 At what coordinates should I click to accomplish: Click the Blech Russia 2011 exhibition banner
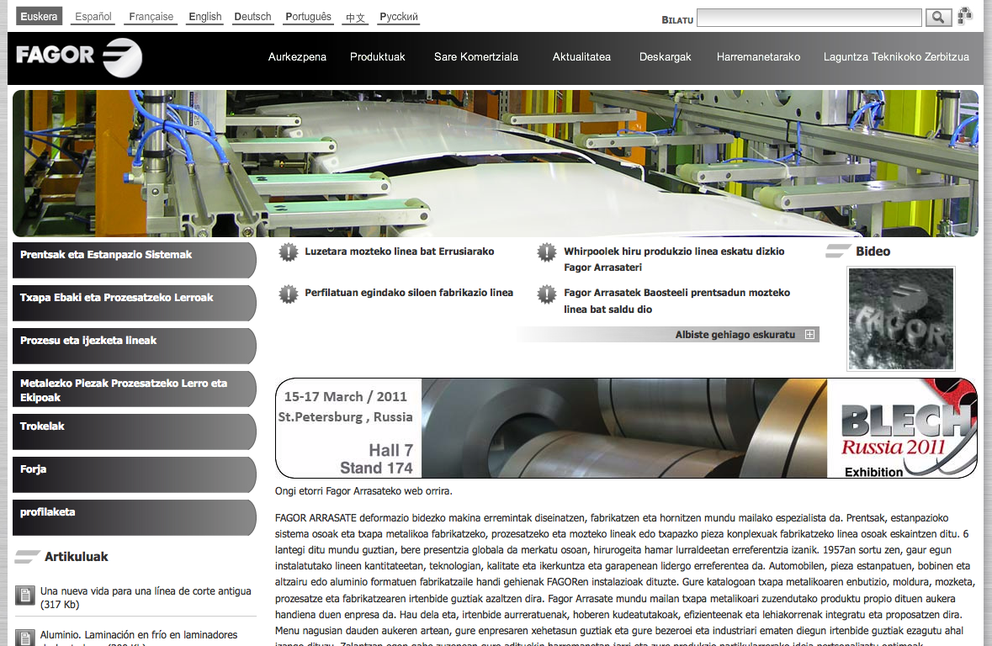pyautogui.click(x=626, y=428)
